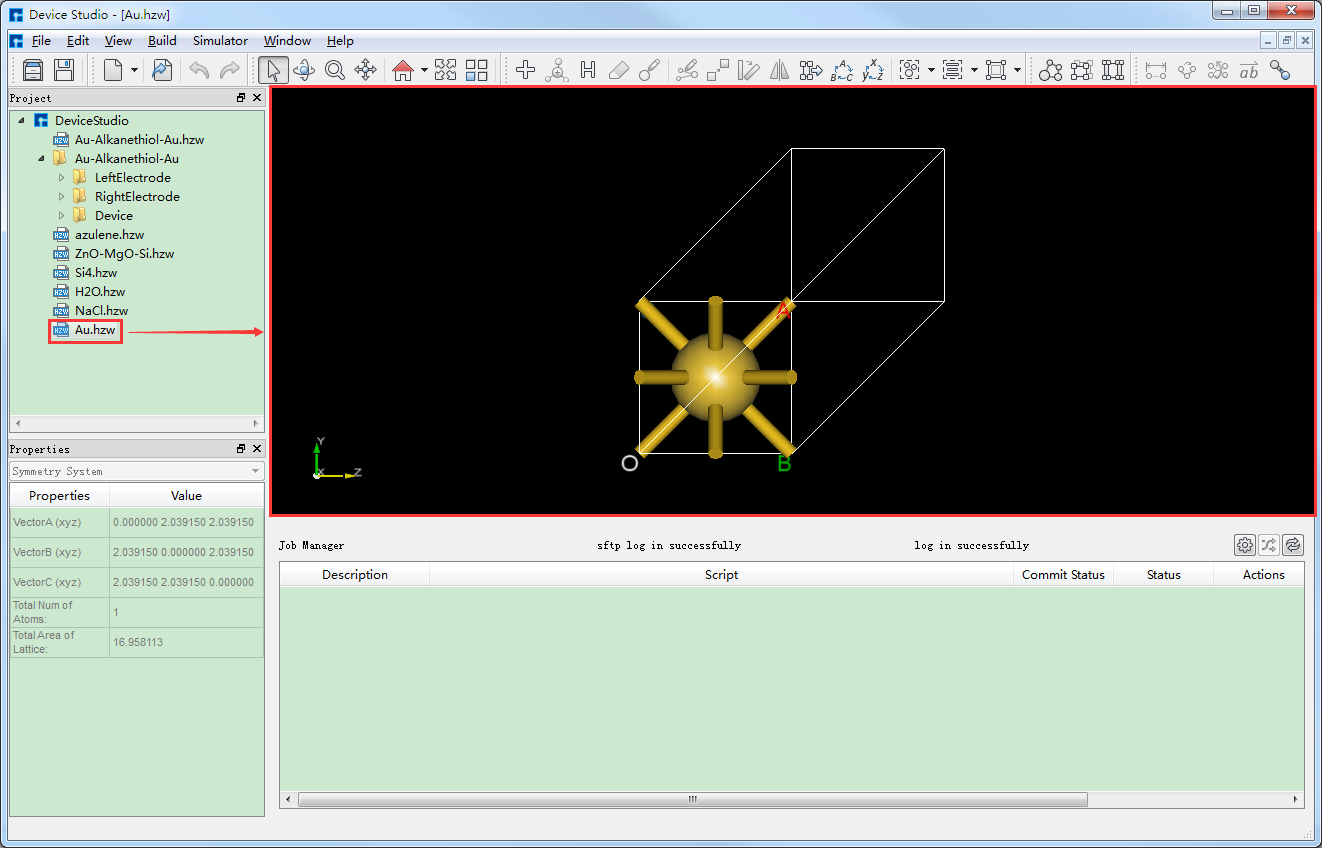Open the Build menu
1322x848 pixels.
coord(162,41)
